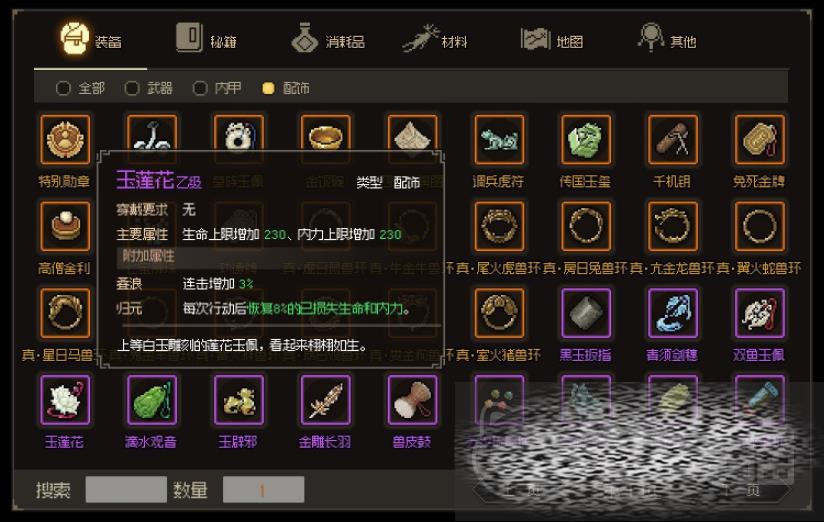
Task: Select the 武器 filter radio button
Action: pos(132,88)
